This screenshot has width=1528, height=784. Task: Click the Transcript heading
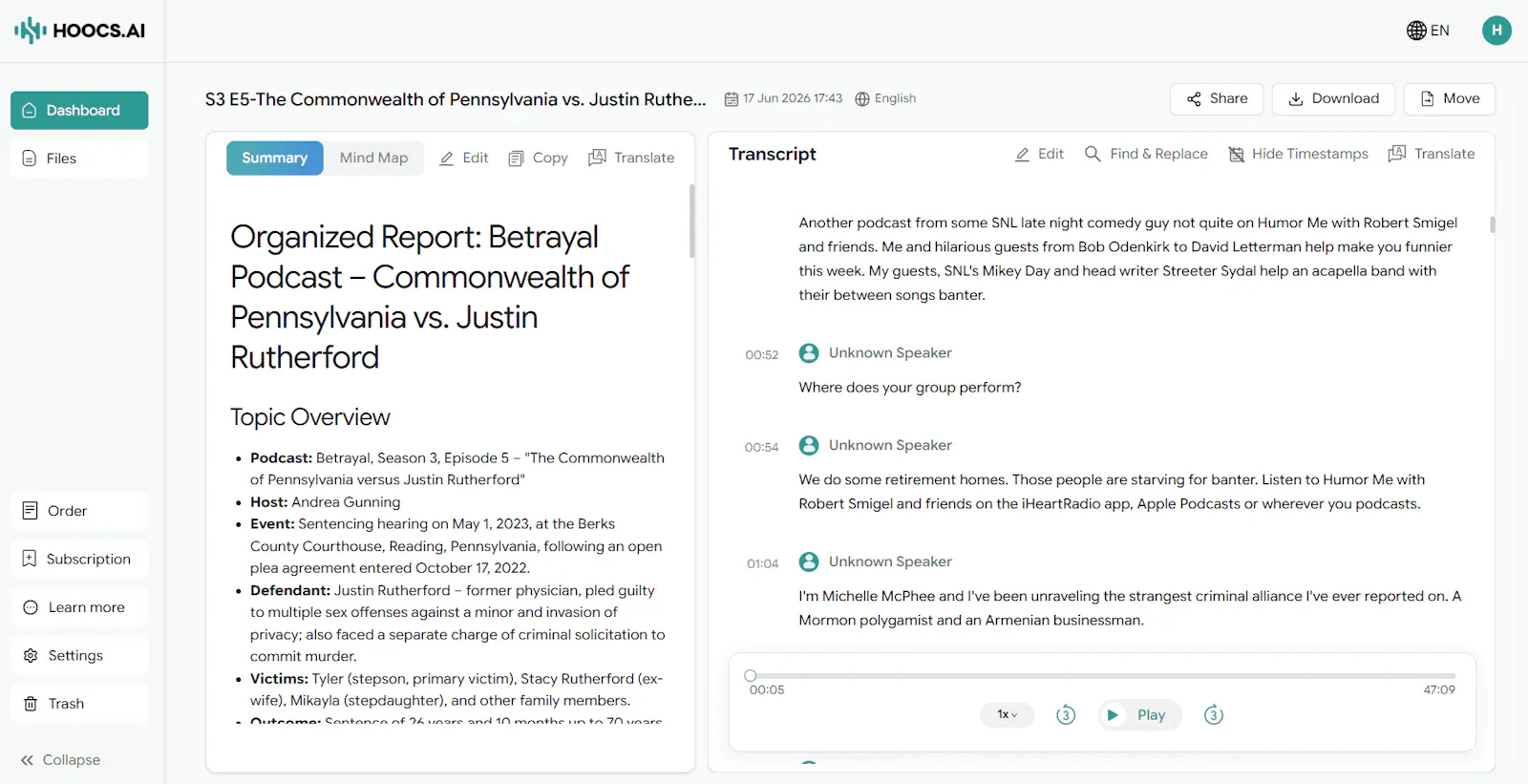(x=773, y=154)
